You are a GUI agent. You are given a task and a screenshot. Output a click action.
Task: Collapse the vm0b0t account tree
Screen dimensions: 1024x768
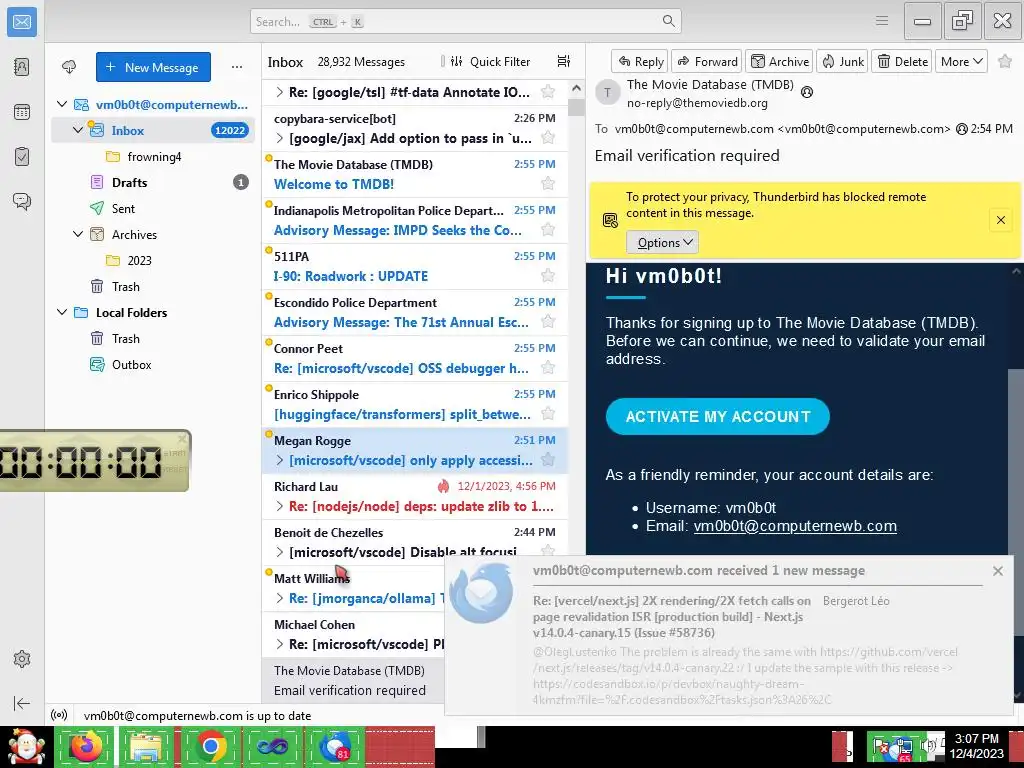(x=62, y=104)
